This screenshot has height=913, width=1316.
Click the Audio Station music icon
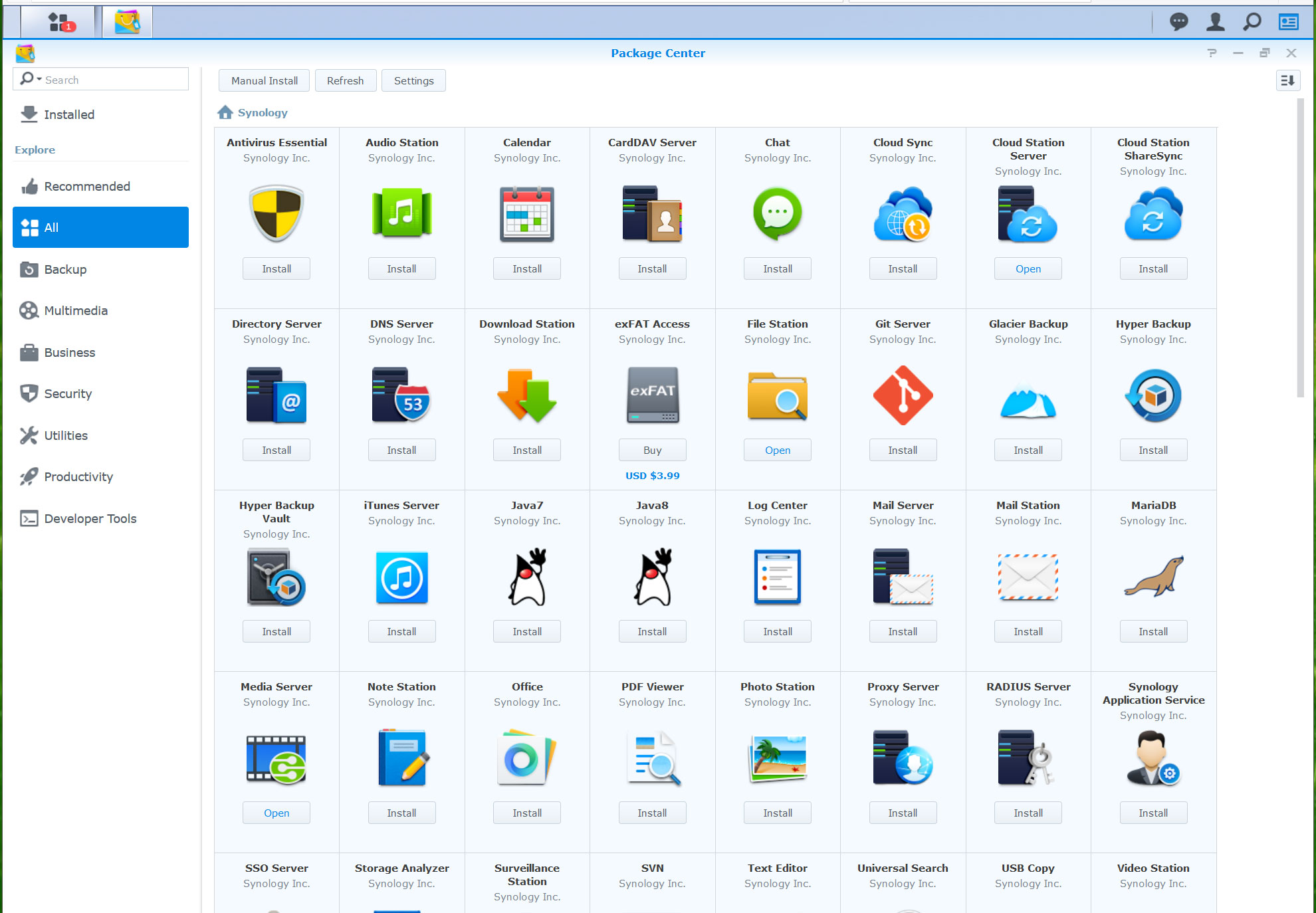pyautogui.click(x=401, y=213)
